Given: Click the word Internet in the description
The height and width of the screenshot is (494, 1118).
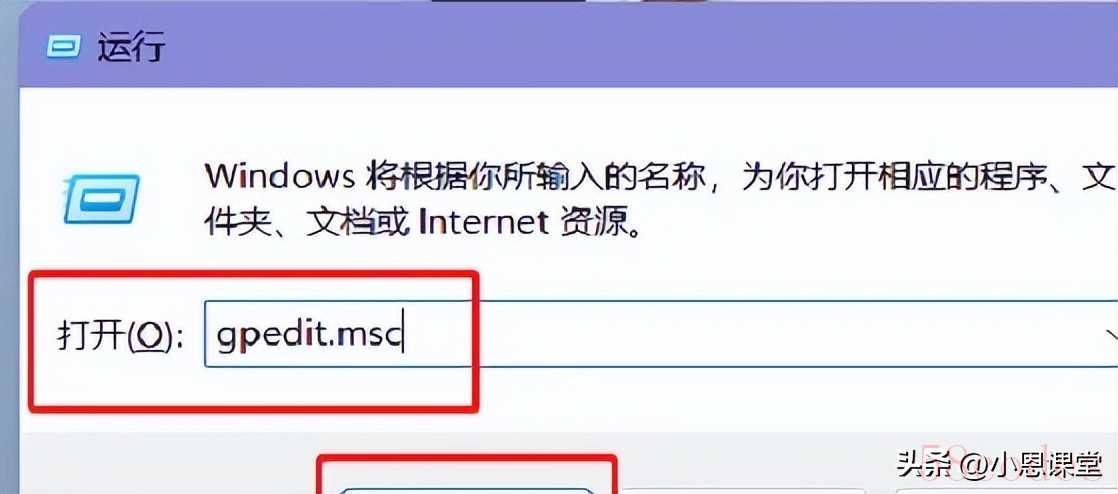Looking at the screenshot, I should coord(483,223).
